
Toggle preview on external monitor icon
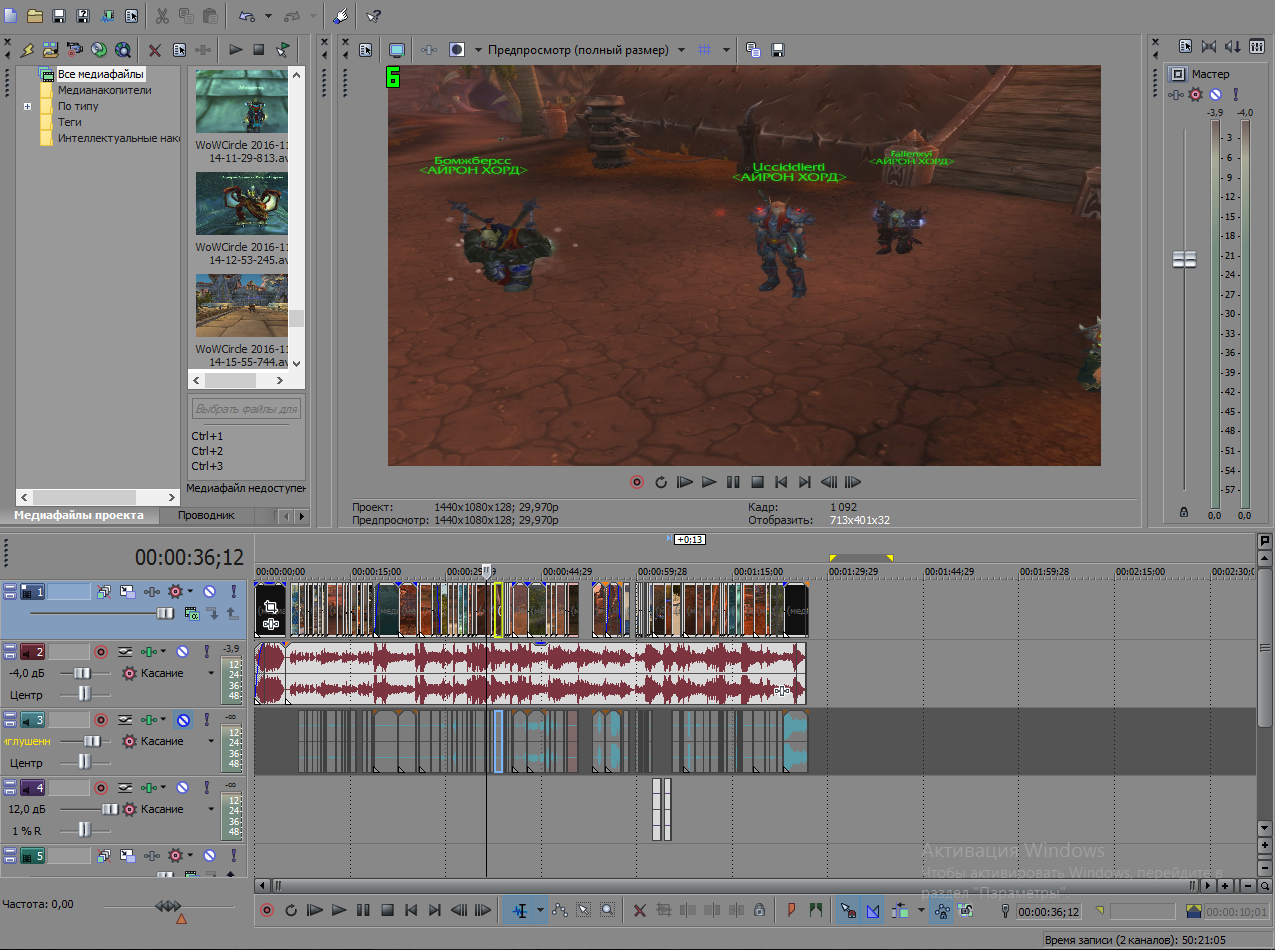(397, 49)
